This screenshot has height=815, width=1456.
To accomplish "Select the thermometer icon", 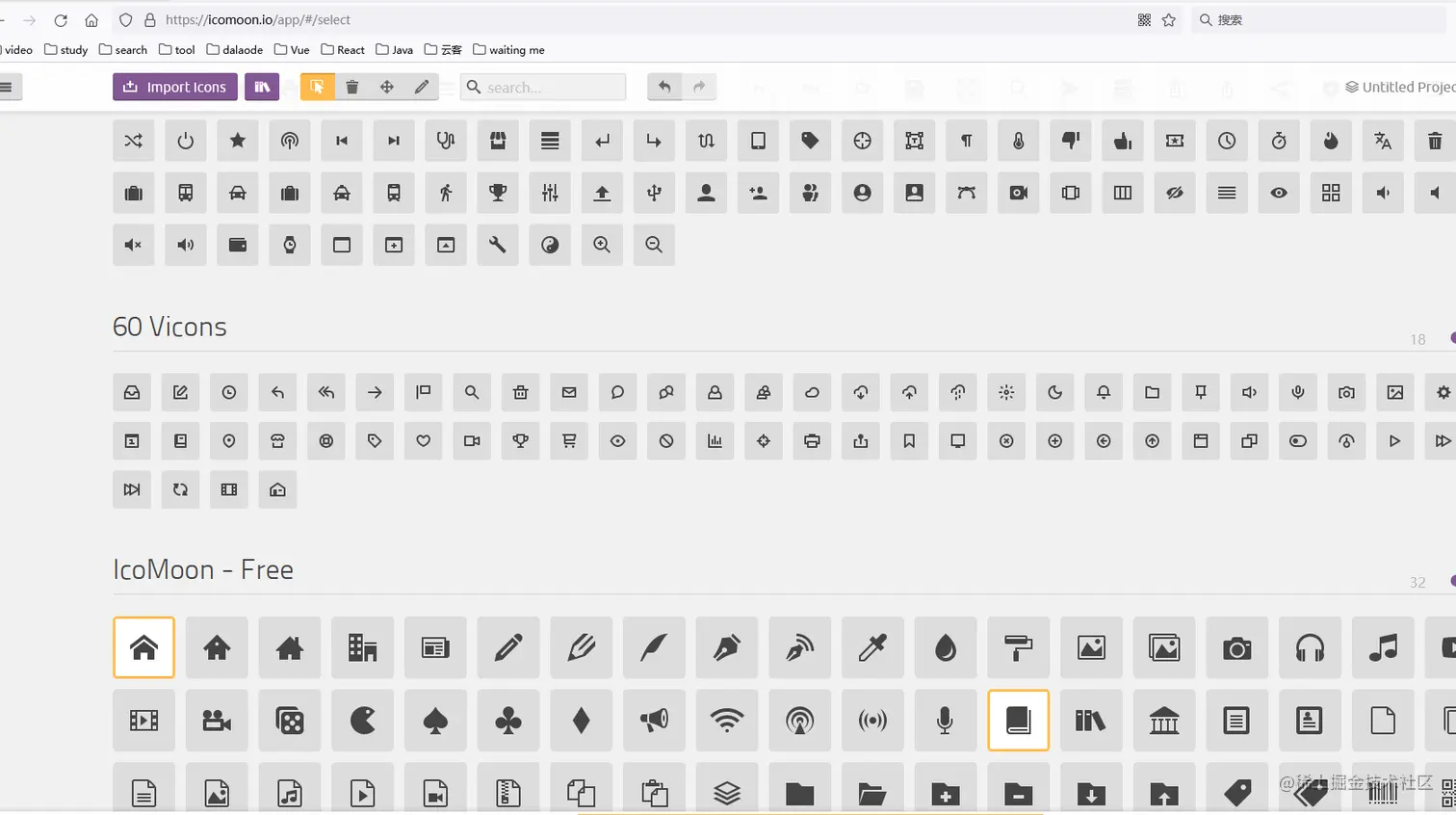I will (1018, 141).
